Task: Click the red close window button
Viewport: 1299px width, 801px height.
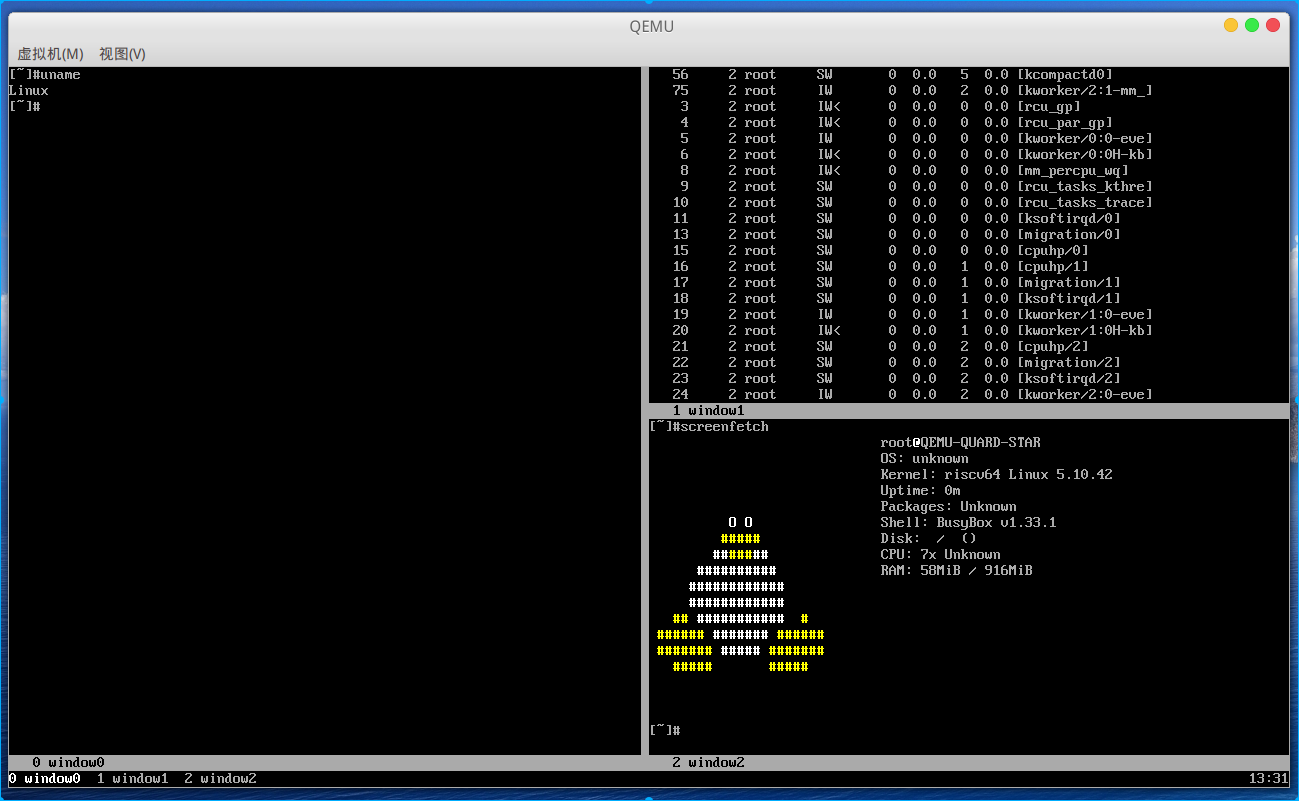Action: coord(1273,25)
